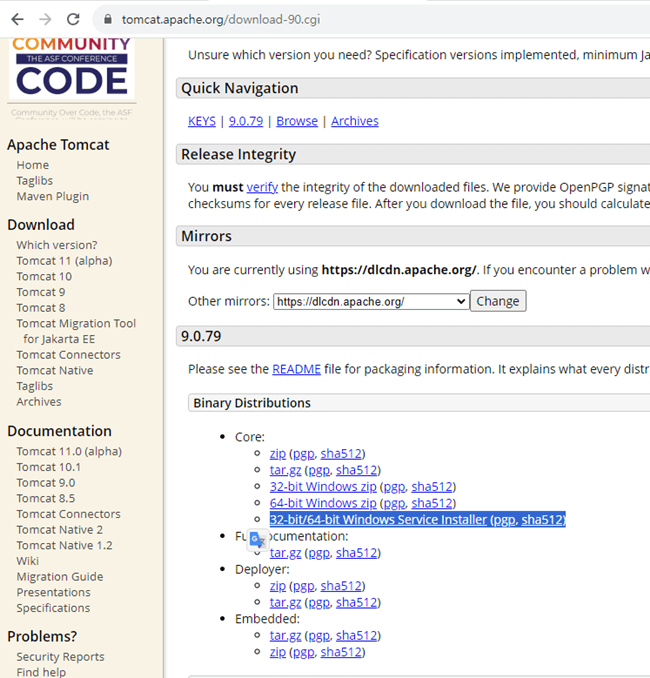Jump to 9.0.79 in Quick Navigation
Image resolution: width=650 pixels, height=678 pixels.
246,121
